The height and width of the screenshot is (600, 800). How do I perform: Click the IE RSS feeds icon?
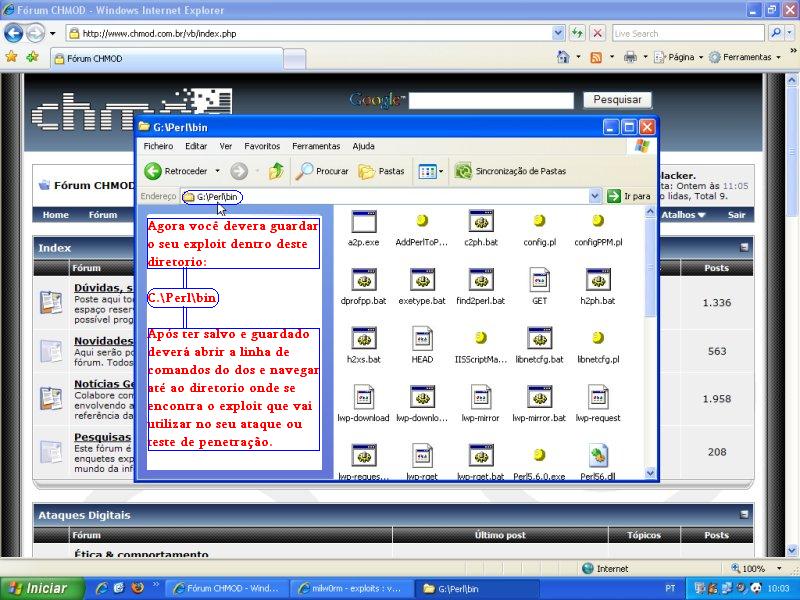tap(596, 57)
